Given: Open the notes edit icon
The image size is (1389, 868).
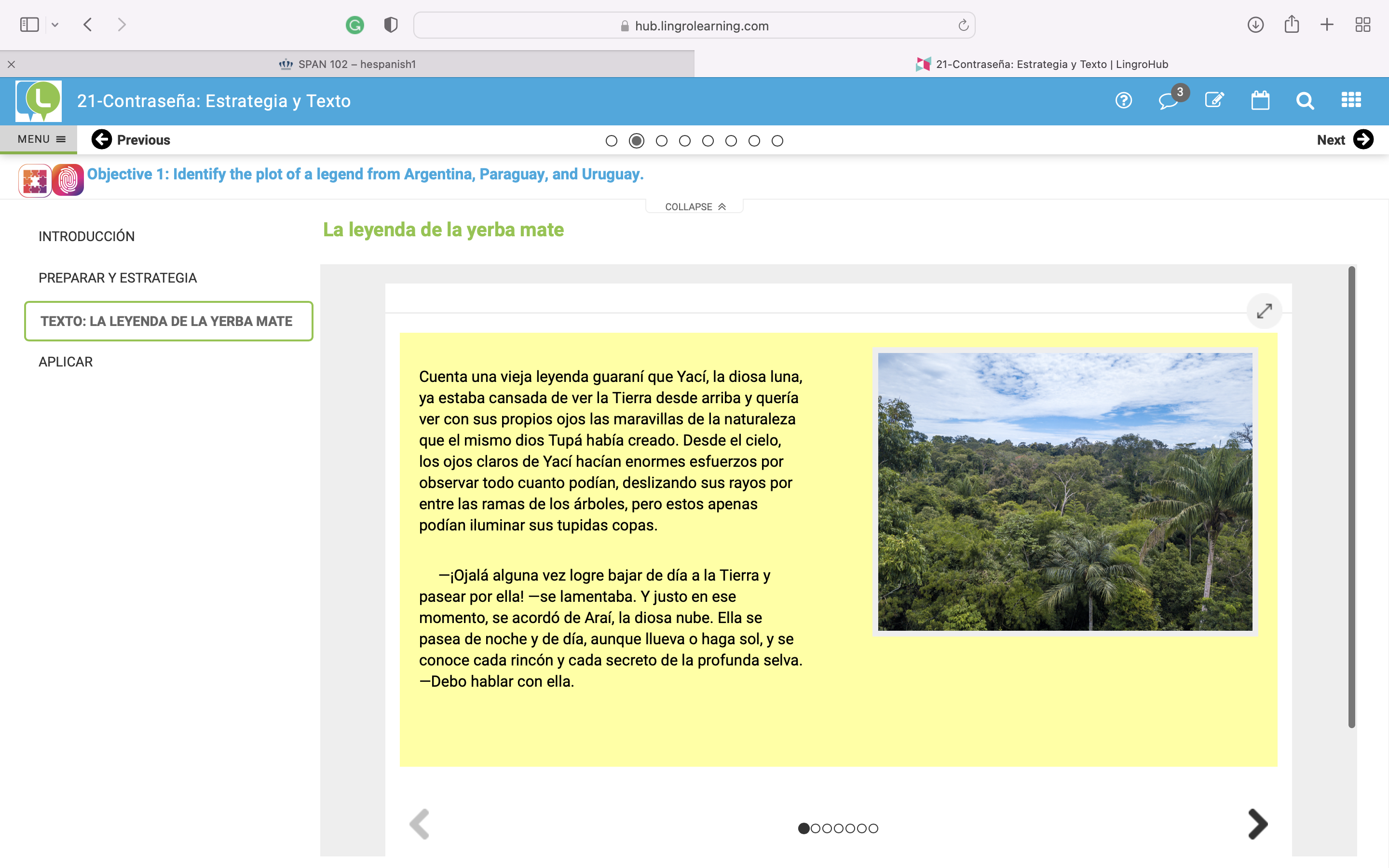Looking at the screenshot, I should [x=1214, y=100].
